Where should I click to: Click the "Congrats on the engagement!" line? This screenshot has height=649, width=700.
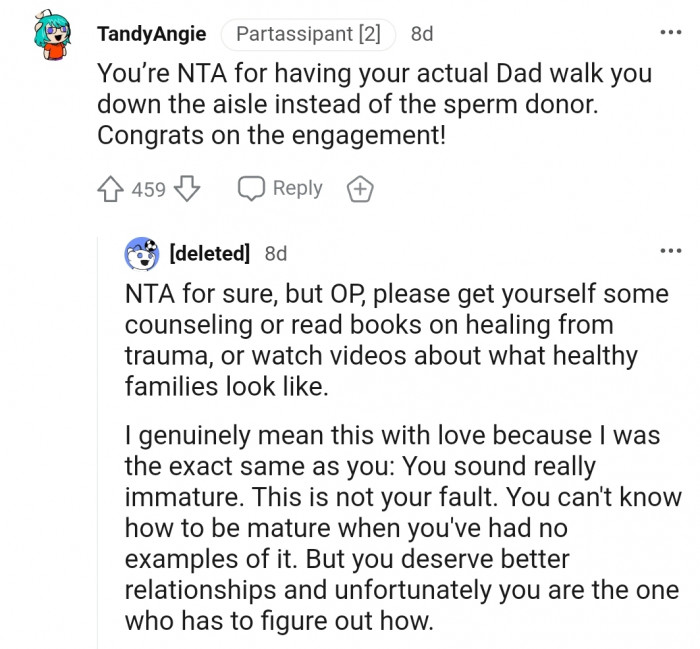tap(270, 136)
